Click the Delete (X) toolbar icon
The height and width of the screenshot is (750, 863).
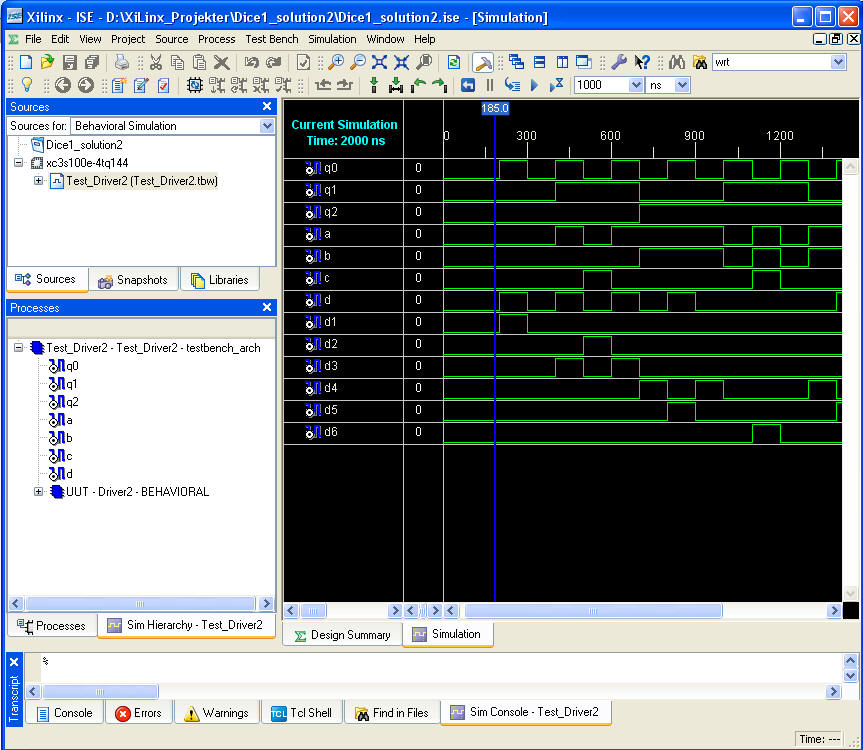pyautogui.click(x=221, y=62)
